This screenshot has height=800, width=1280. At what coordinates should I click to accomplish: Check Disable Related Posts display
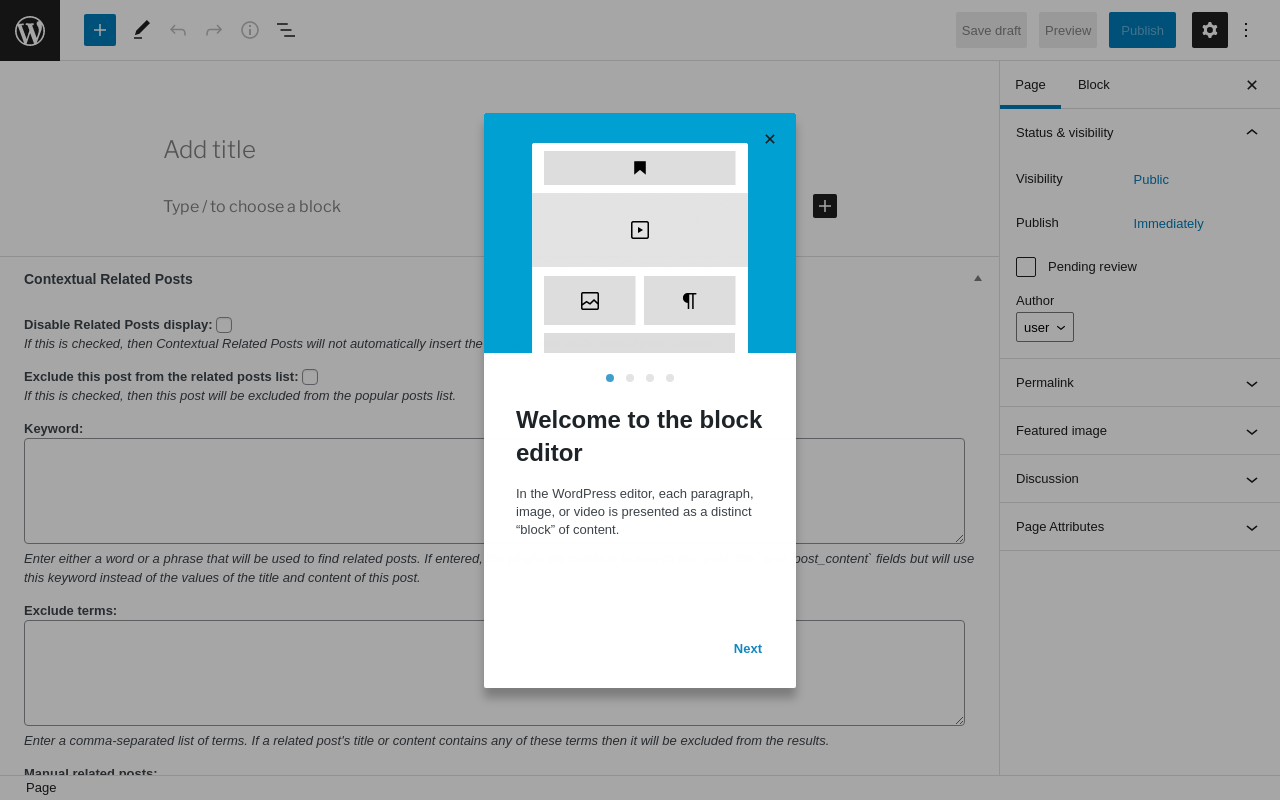pyautogui.click(x=224, y=325)
